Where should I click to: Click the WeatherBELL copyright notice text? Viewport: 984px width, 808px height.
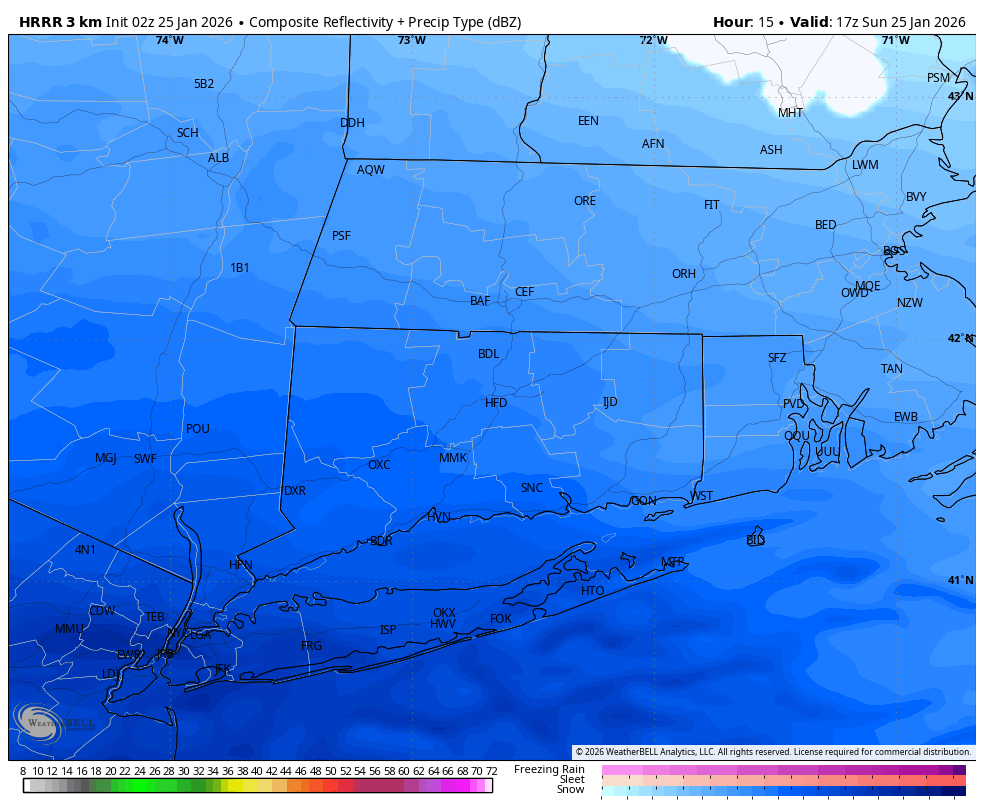point(773,752)
